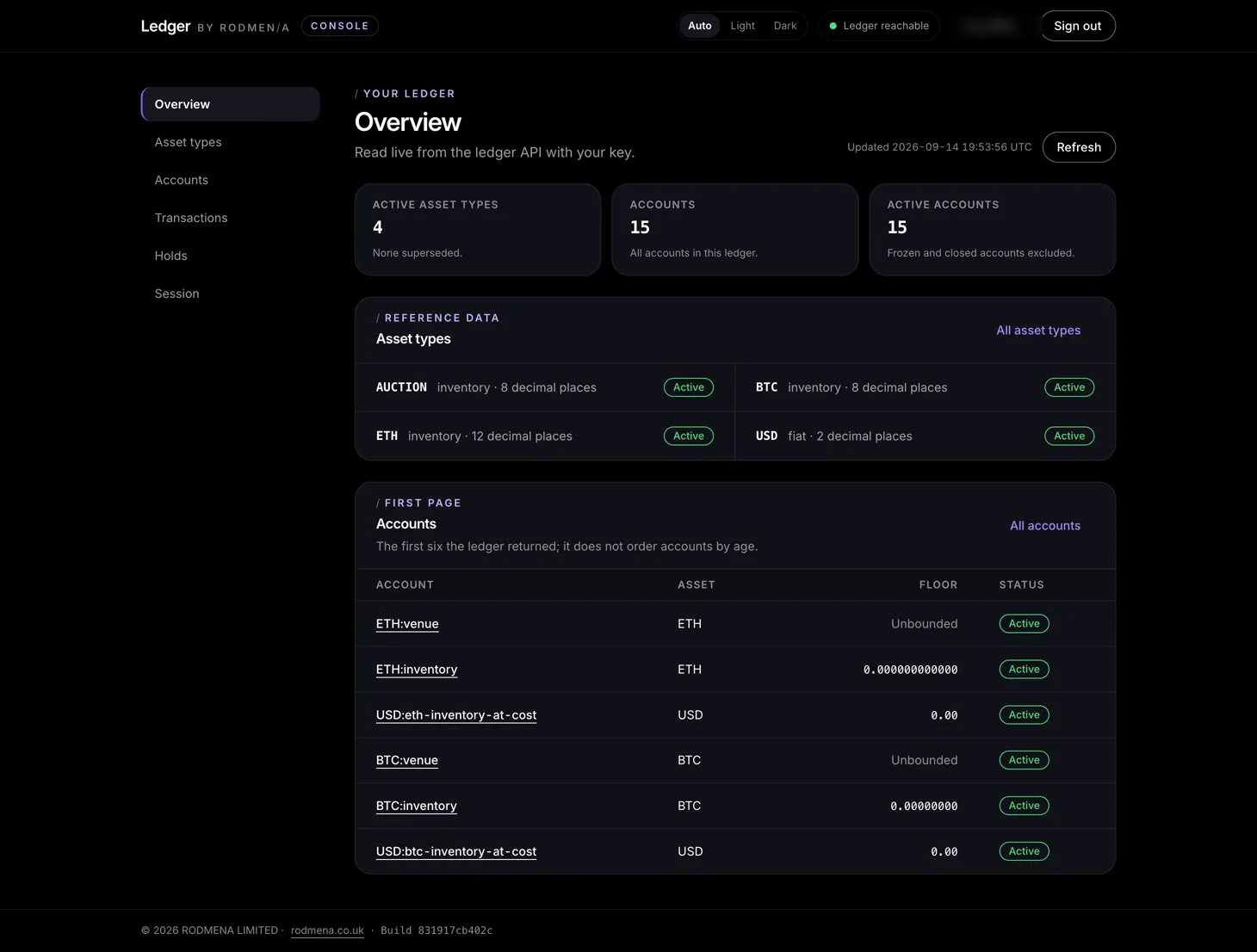The height and width of the screenshot is (952, 1257).
Task: Click floor 0.00000000 for BTC:inventory
Action: pos(924,807)
